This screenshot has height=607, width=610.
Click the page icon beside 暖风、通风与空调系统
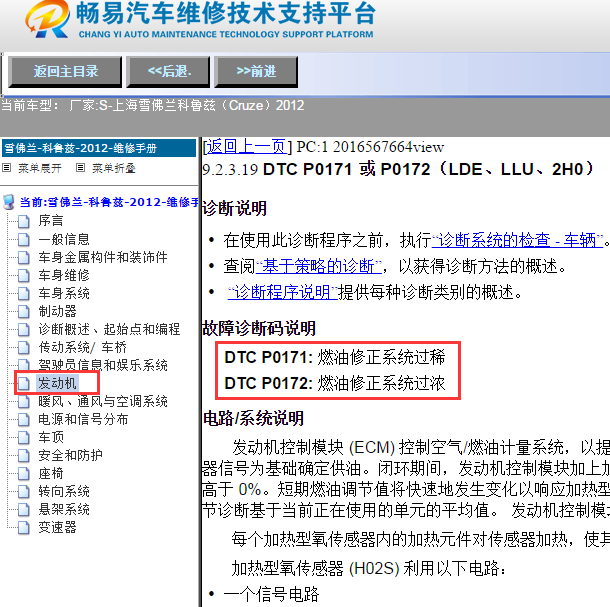(24, 402)
